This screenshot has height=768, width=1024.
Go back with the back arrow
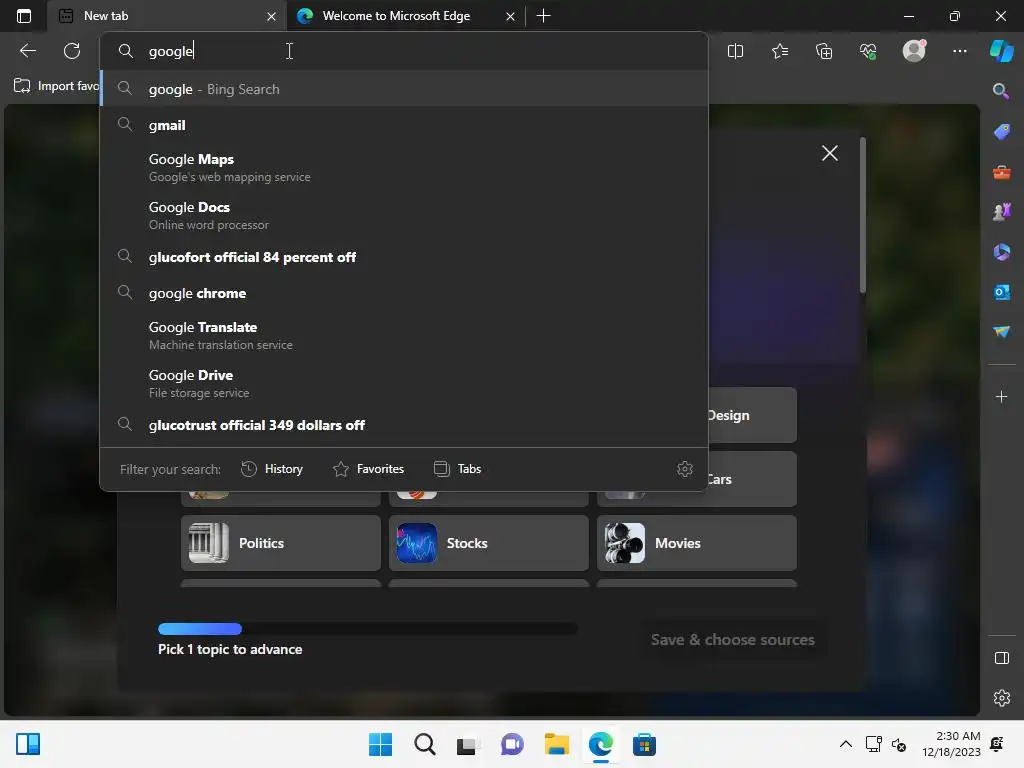click(x=28, y=51)
